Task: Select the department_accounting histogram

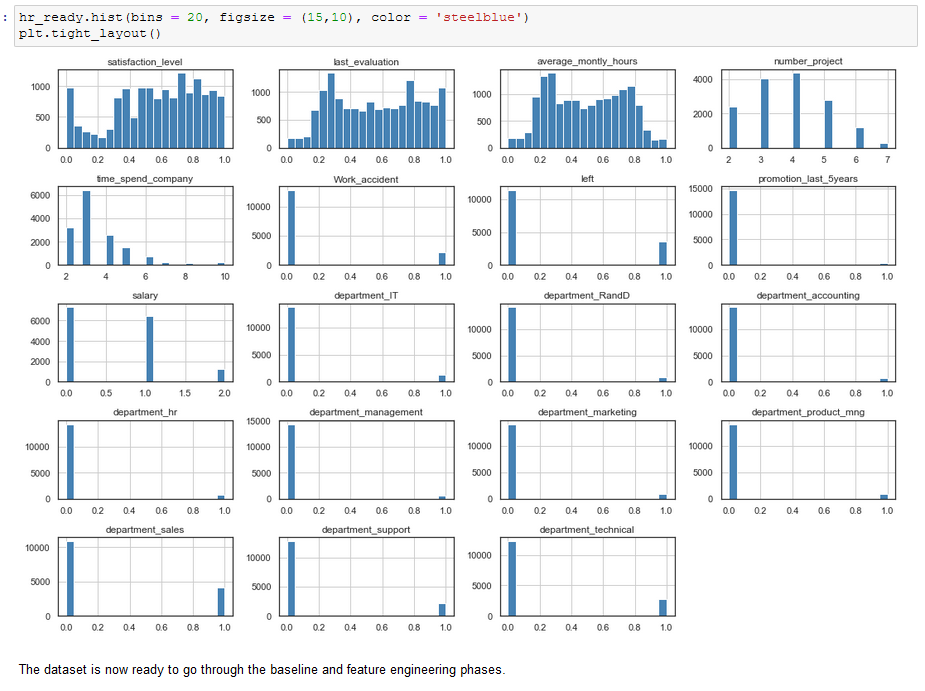Action: 808,343
